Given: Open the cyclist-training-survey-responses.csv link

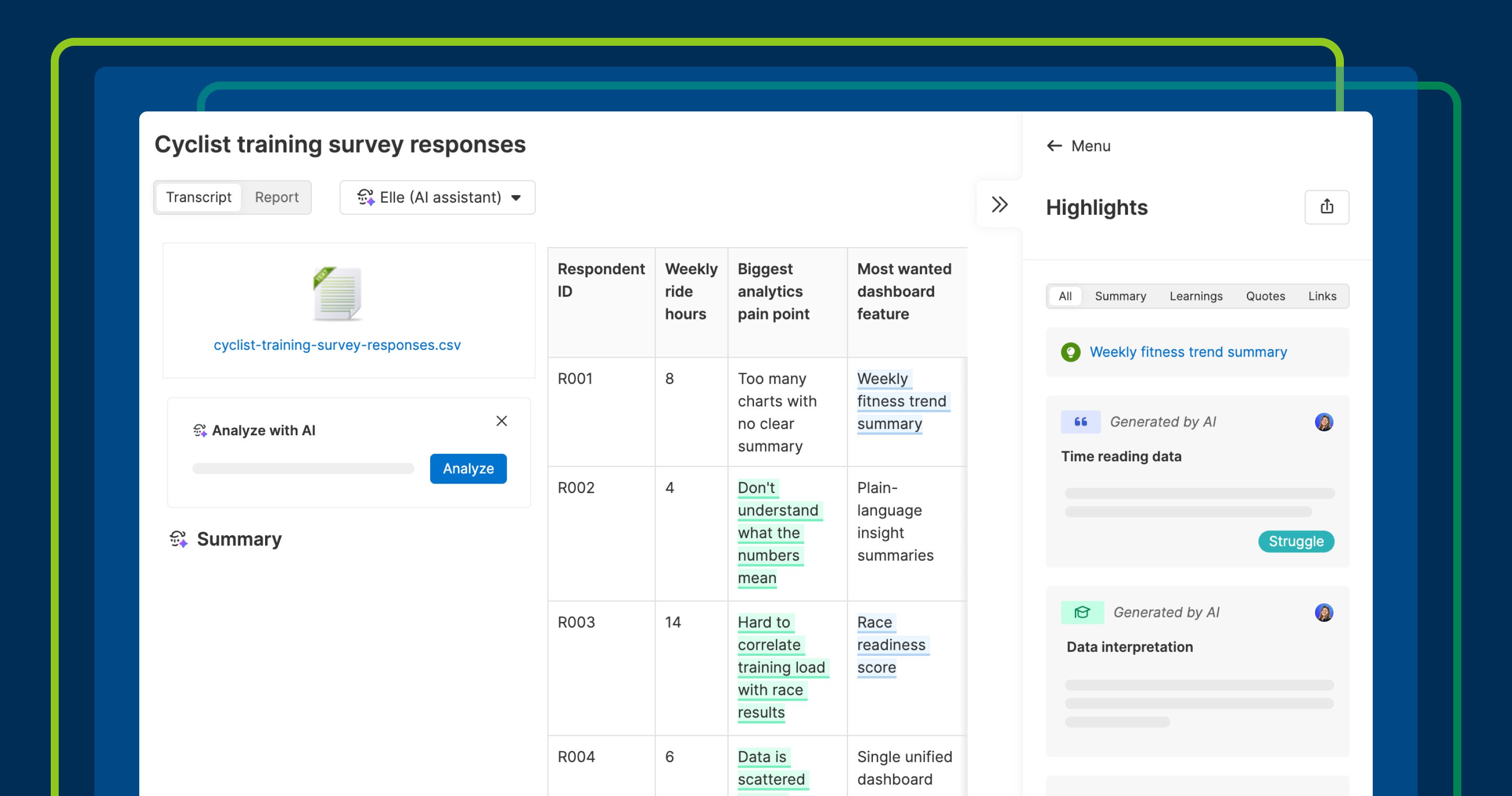Looking at the screenshot, I should tap(337, 345).
